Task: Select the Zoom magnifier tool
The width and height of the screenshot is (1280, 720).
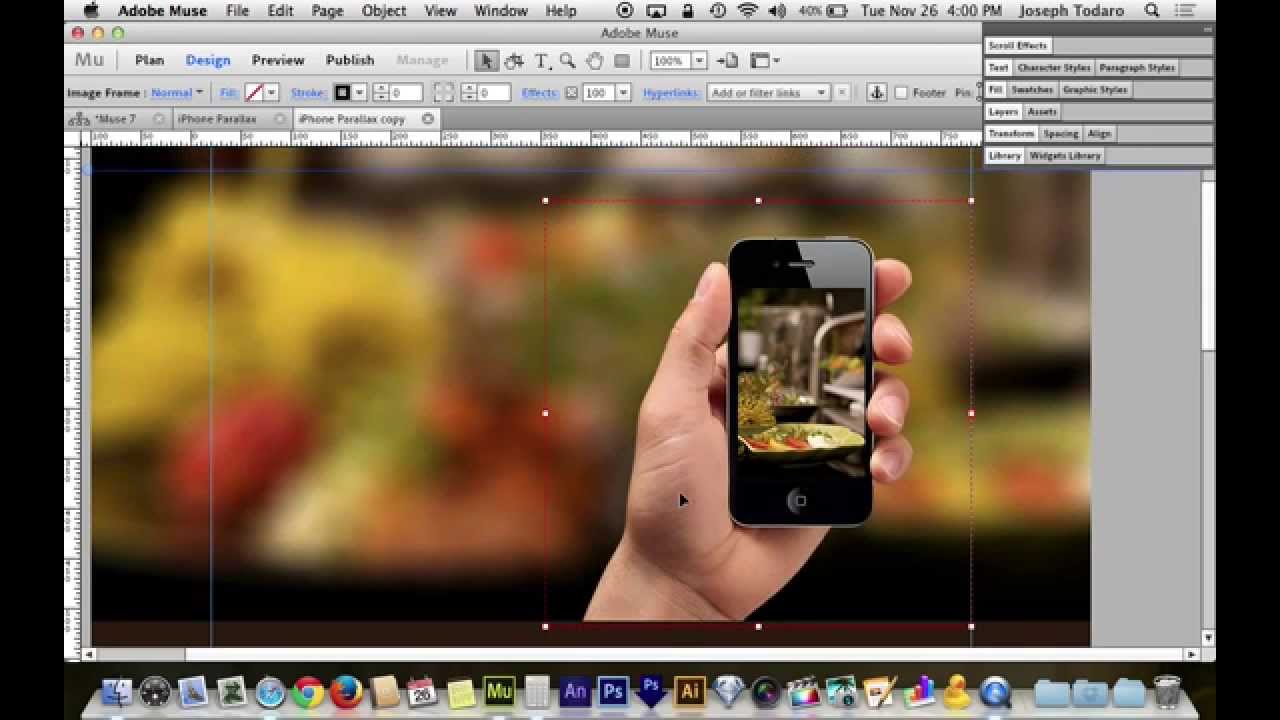Action: 567,61
